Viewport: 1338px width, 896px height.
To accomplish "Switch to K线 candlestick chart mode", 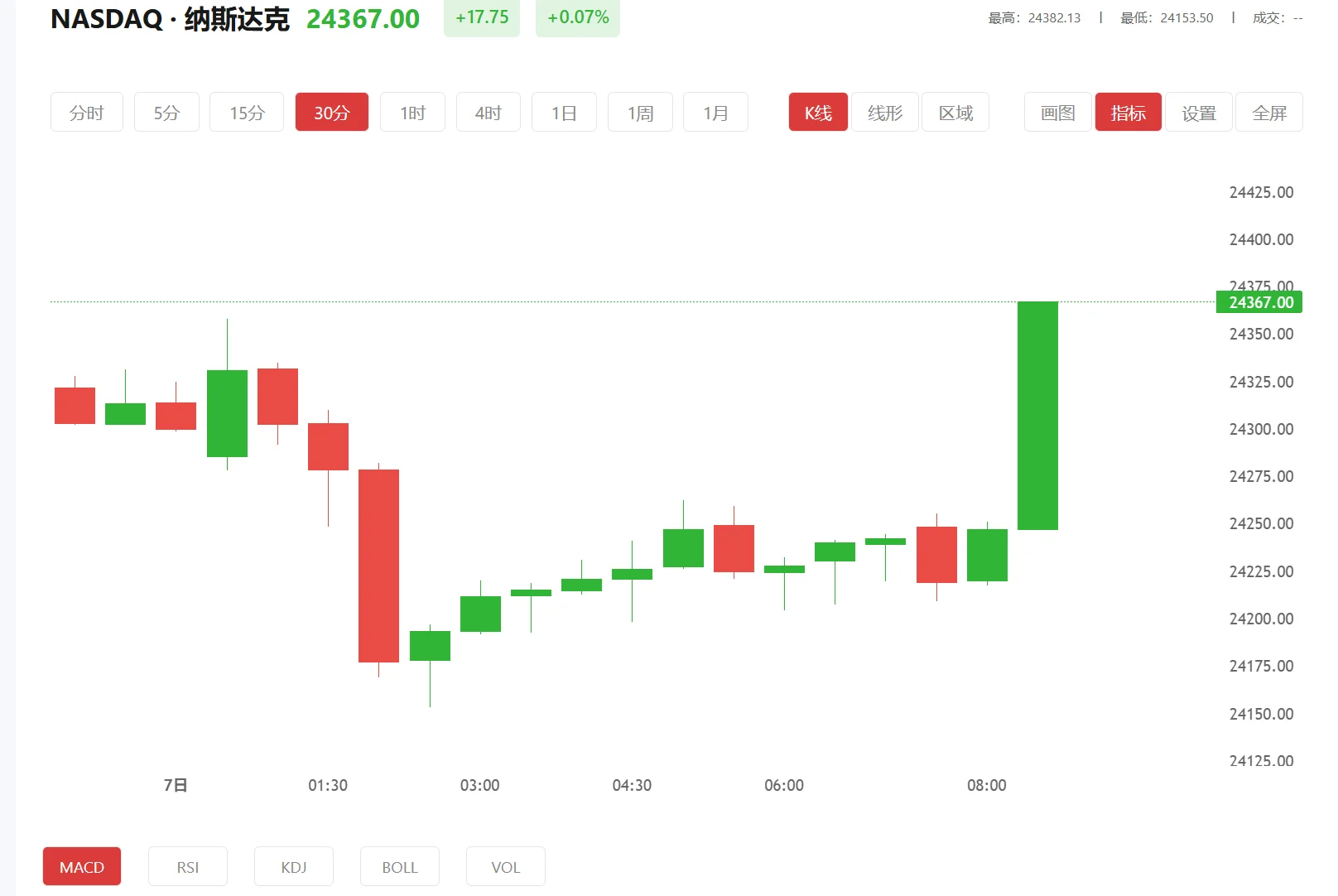I will click(817, 112).
